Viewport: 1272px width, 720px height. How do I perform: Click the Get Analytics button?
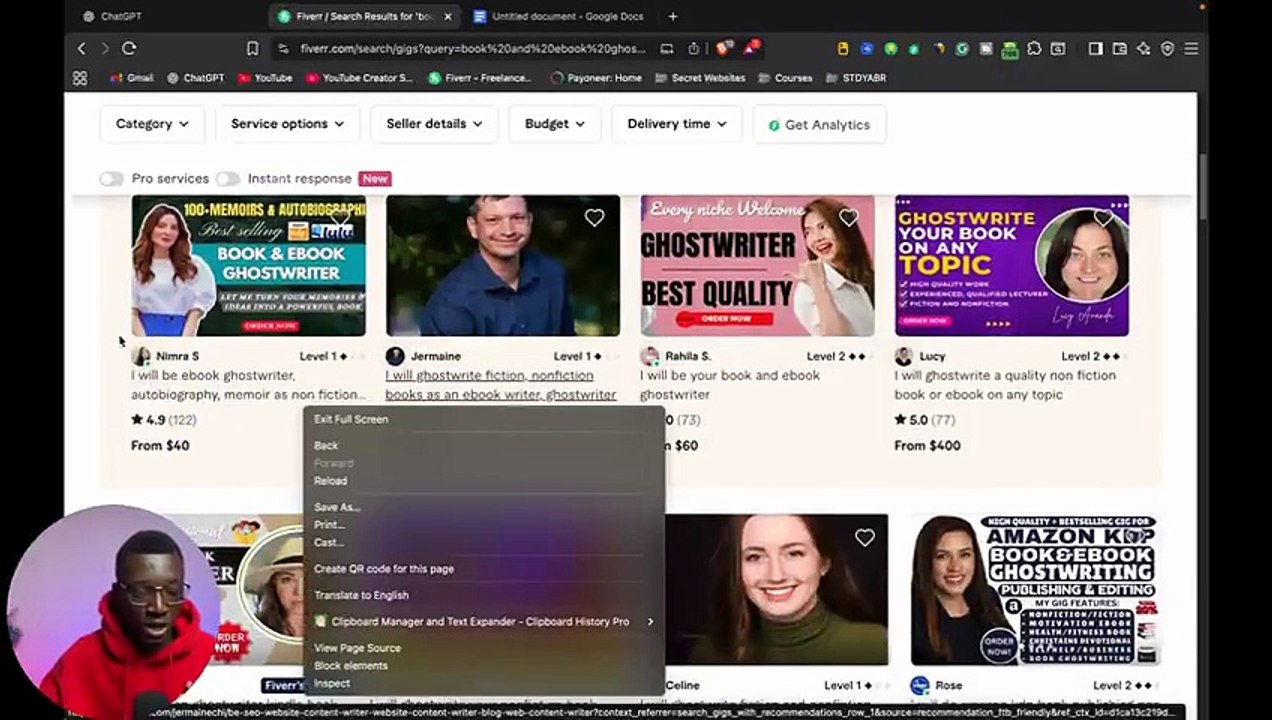(819, 124)
